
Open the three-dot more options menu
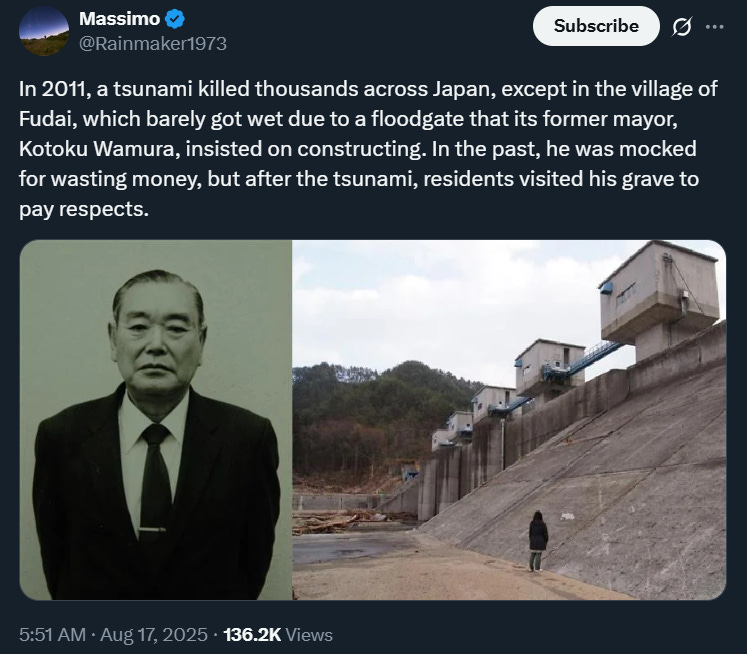715,27
